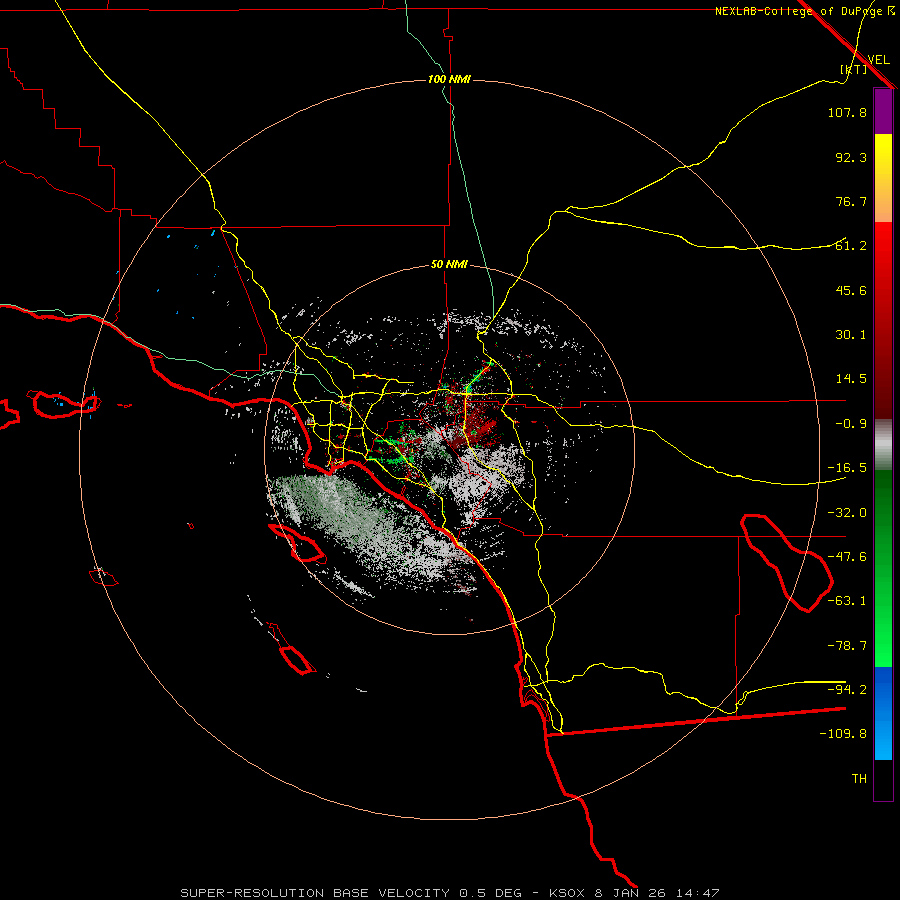
Task: Click the 61.2 scale value
Action: click(851, 246)
